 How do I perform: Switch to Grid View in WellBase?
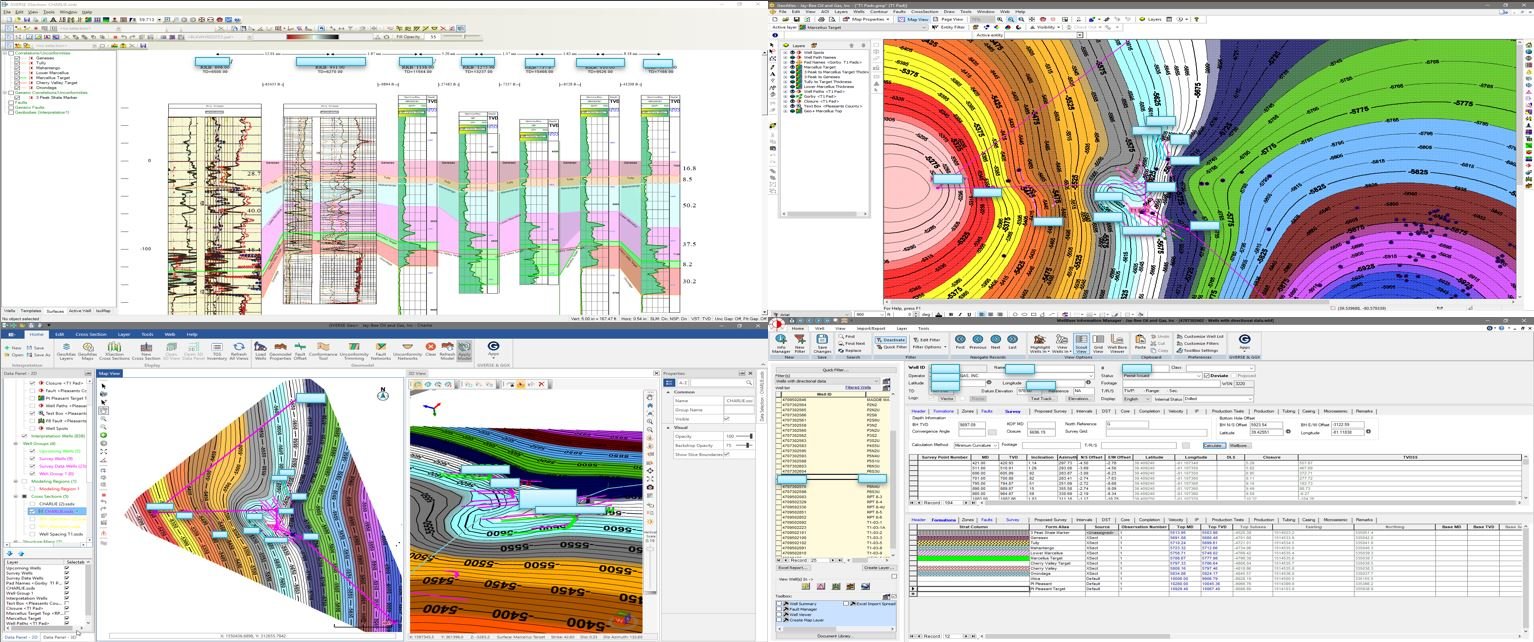[x=1098, y=343]
